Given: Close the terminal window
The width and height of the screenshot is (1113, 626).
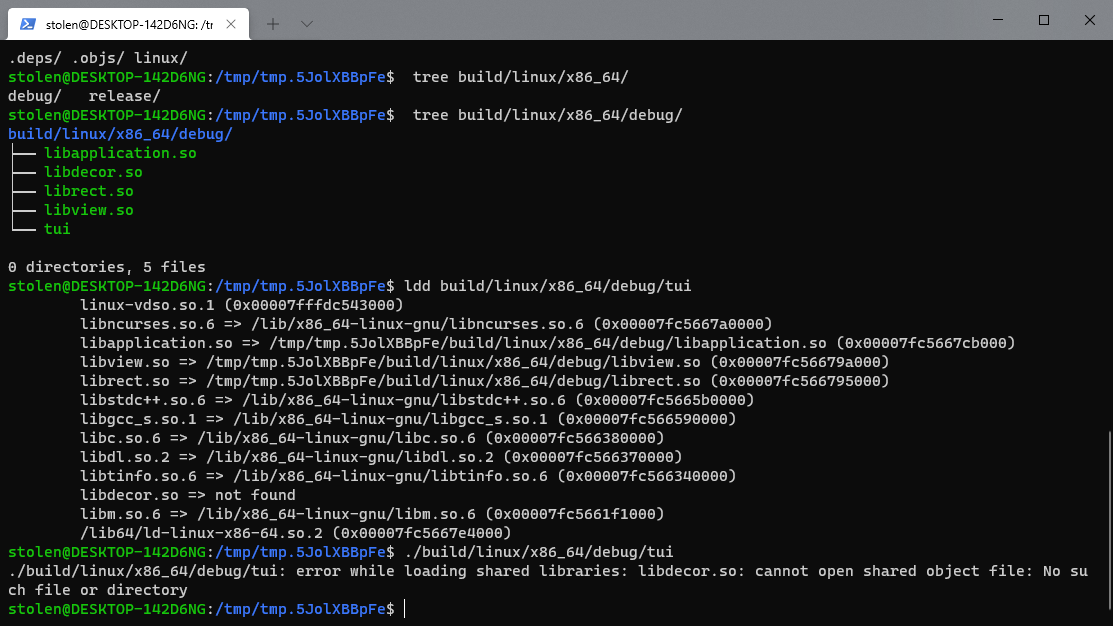Looking at the screenshot, I should (1090, 20).
